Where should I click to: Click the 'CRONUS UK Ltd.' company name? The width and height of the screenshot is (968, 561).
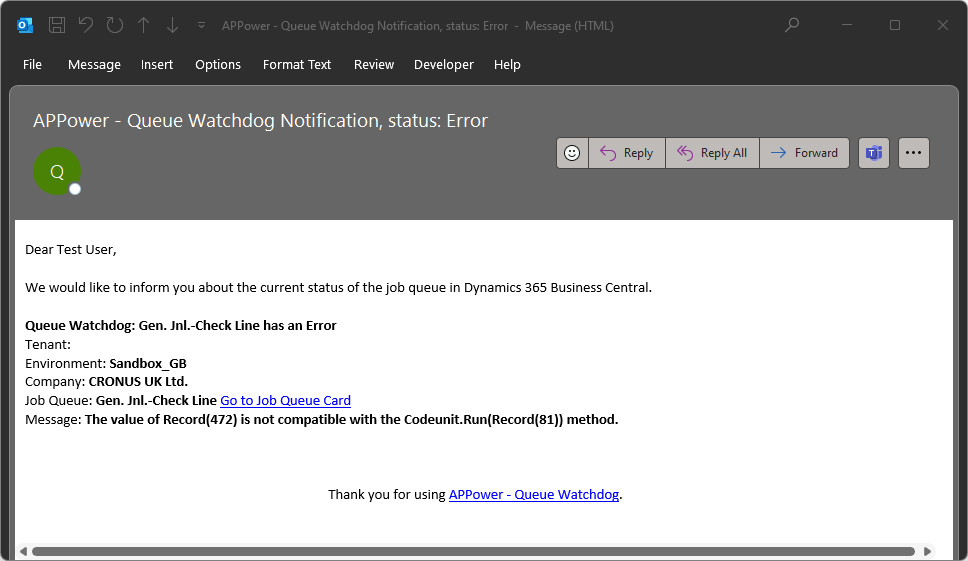138,381
